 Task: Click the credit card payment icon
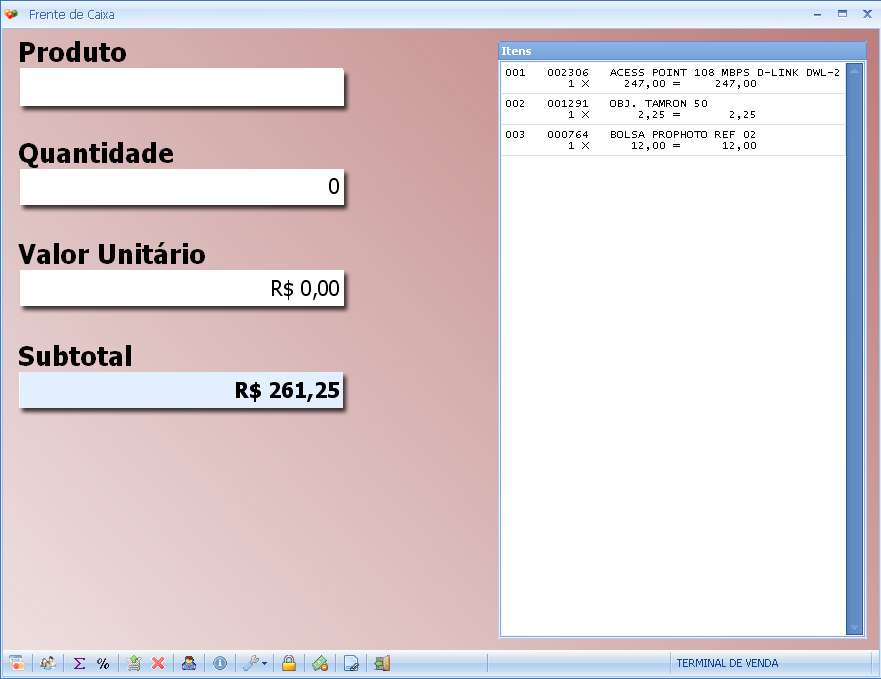click(x=16, y=663)
